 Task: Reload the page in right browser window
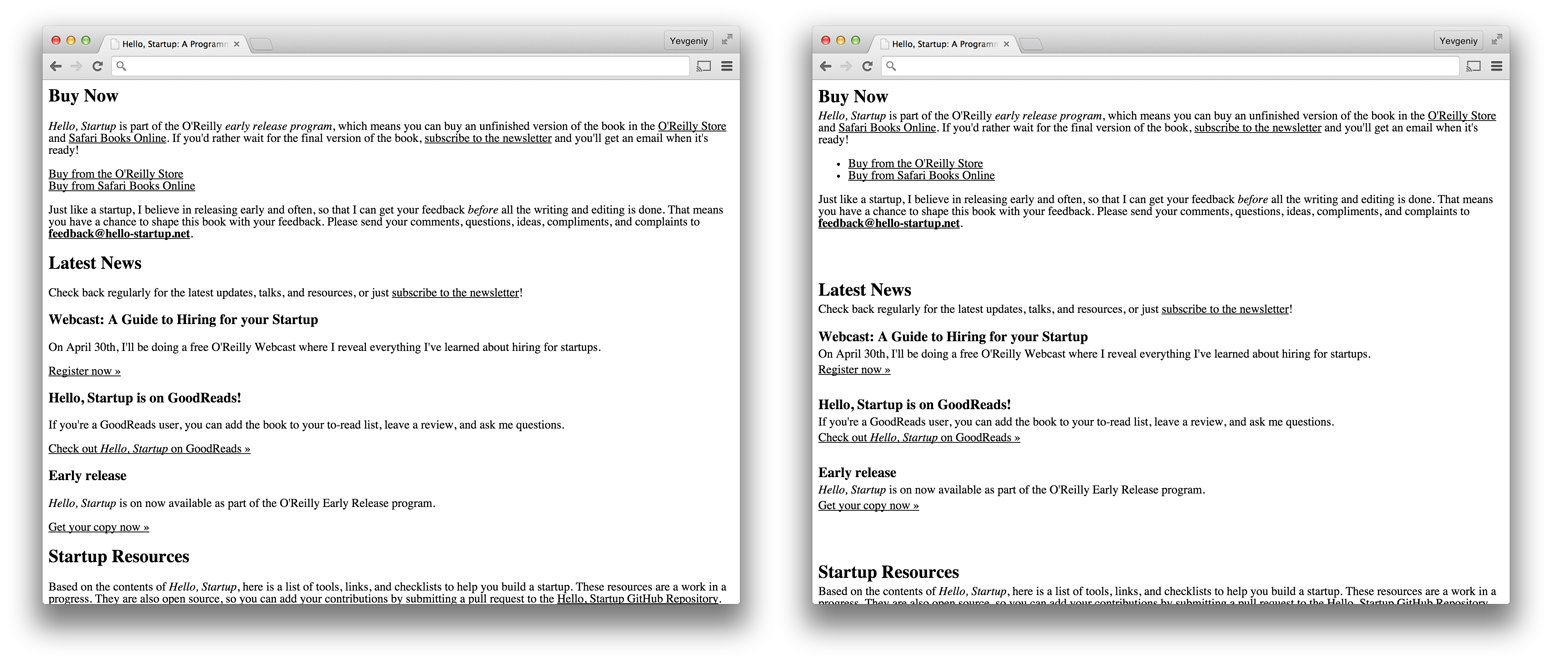(867, 66)
